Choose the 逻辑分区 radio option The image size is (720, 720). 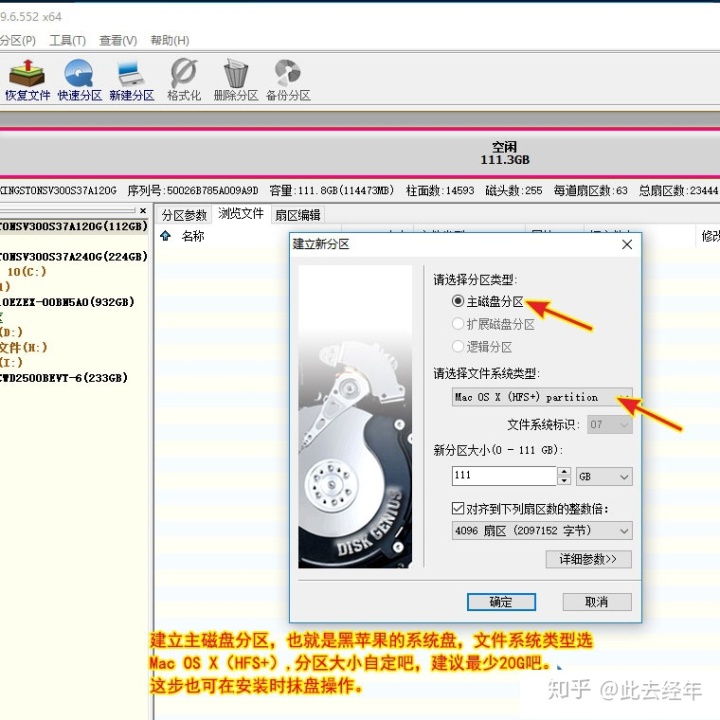click(457, 346)
